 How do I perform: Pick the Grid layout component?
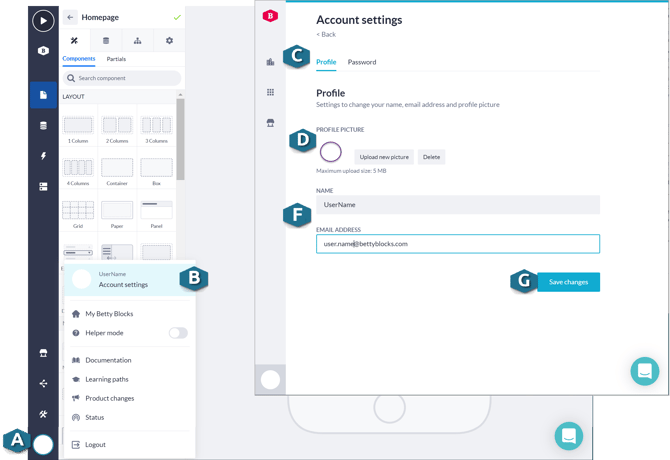(78, 214)
